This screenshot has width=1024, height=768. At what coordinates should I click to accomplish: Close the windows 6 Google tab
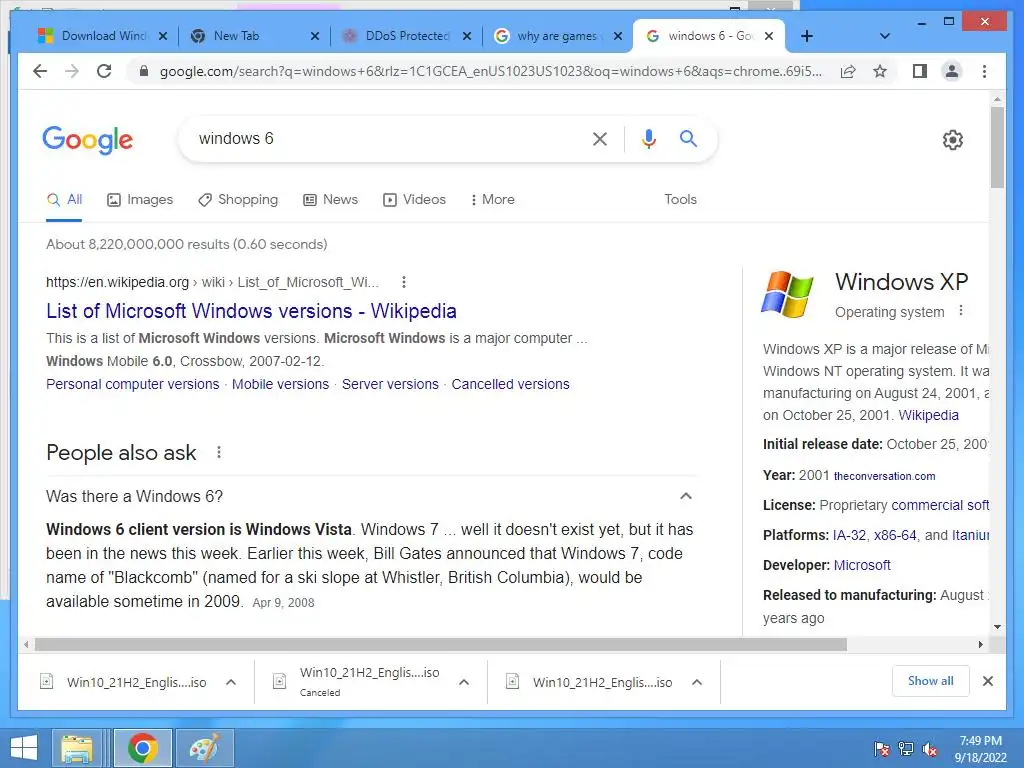pos(769,36)
